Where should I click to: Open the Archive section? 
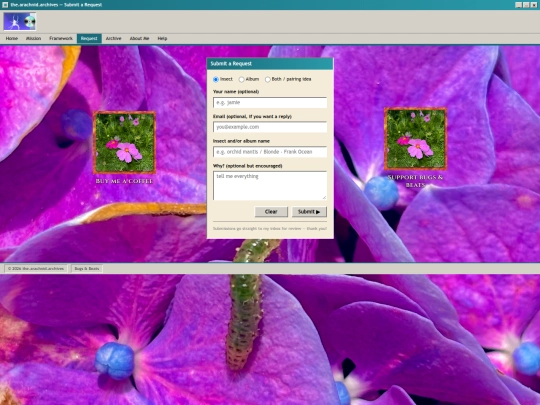coord(113,39)
